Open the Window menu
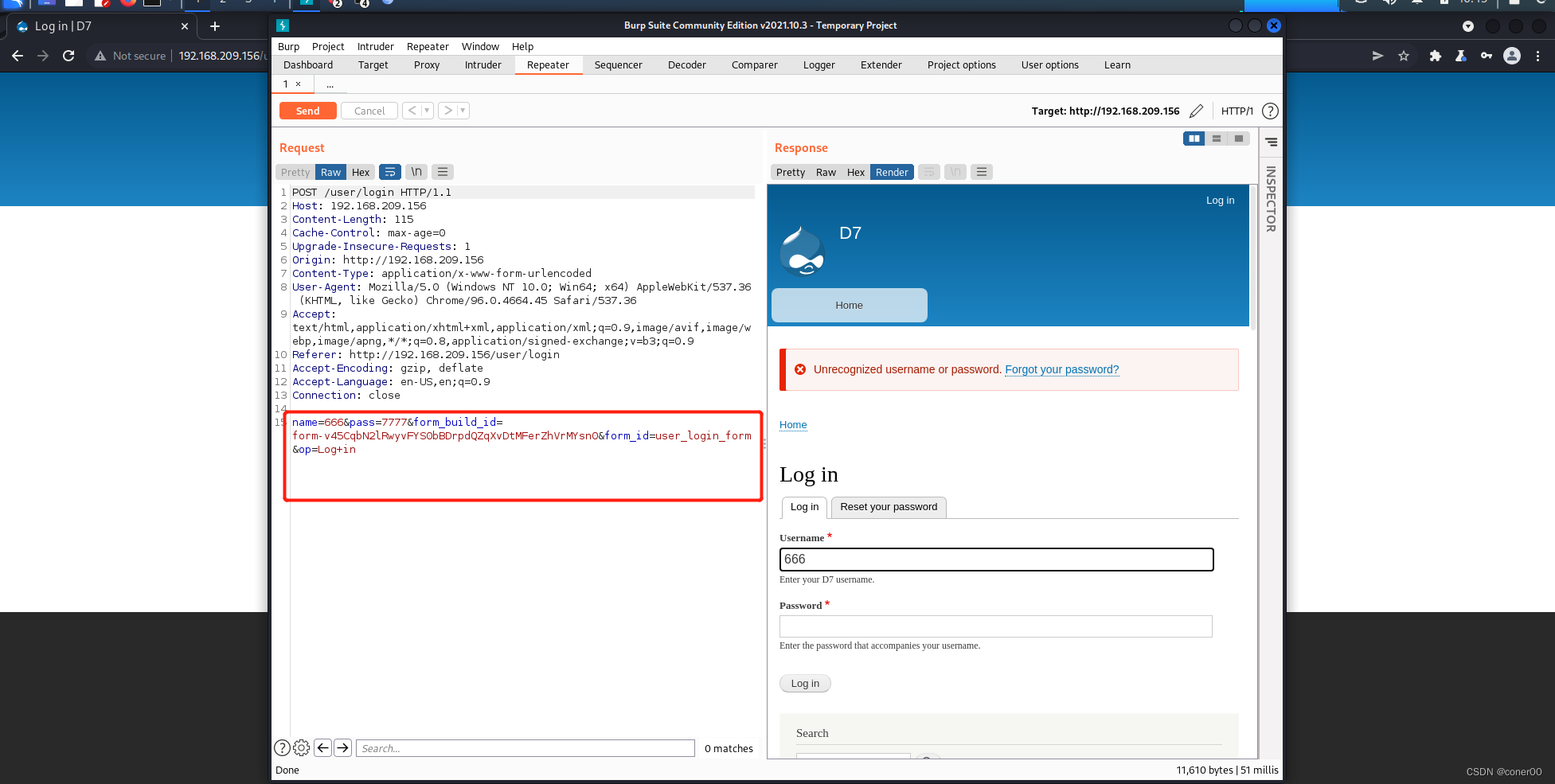The image size is (1555, 784). pos(480,46)
